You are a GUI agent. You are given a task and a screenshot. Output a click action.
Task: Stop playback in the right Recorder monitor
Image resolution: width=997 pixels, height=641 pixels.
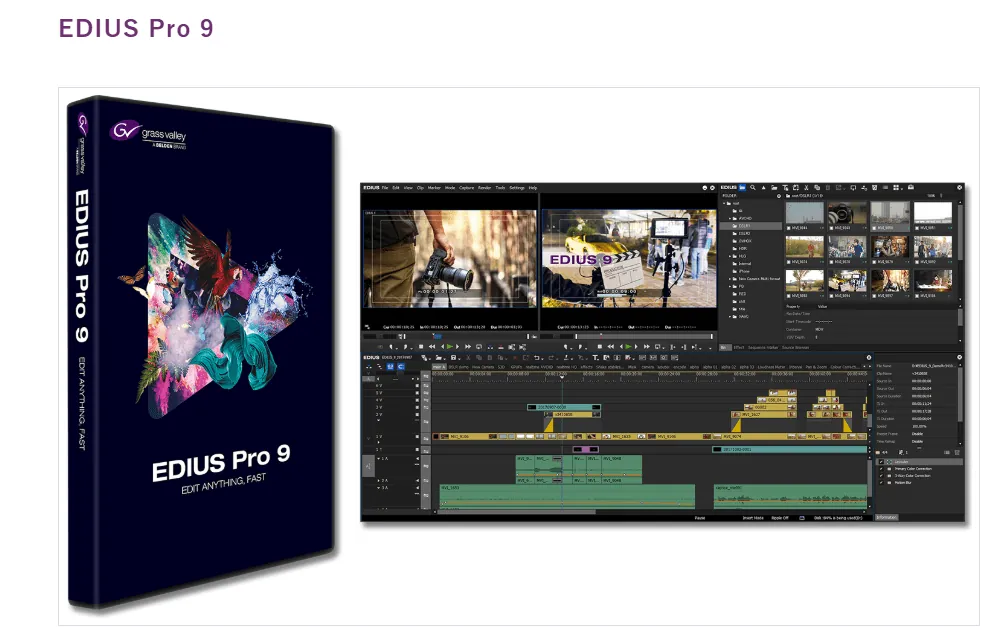tap(600, 347)
